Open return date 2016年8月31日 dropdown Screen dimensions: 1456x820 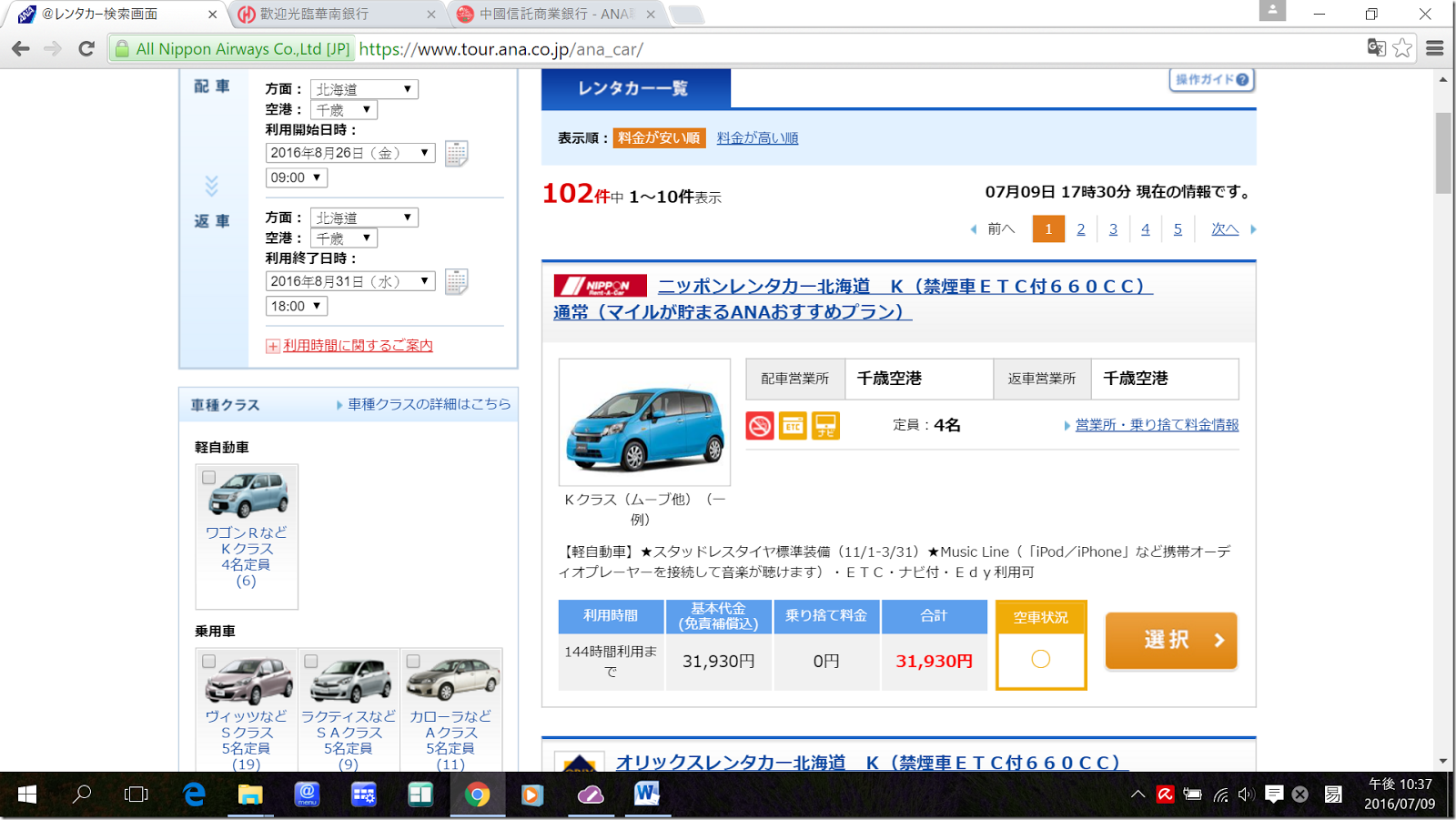[350, 281]
